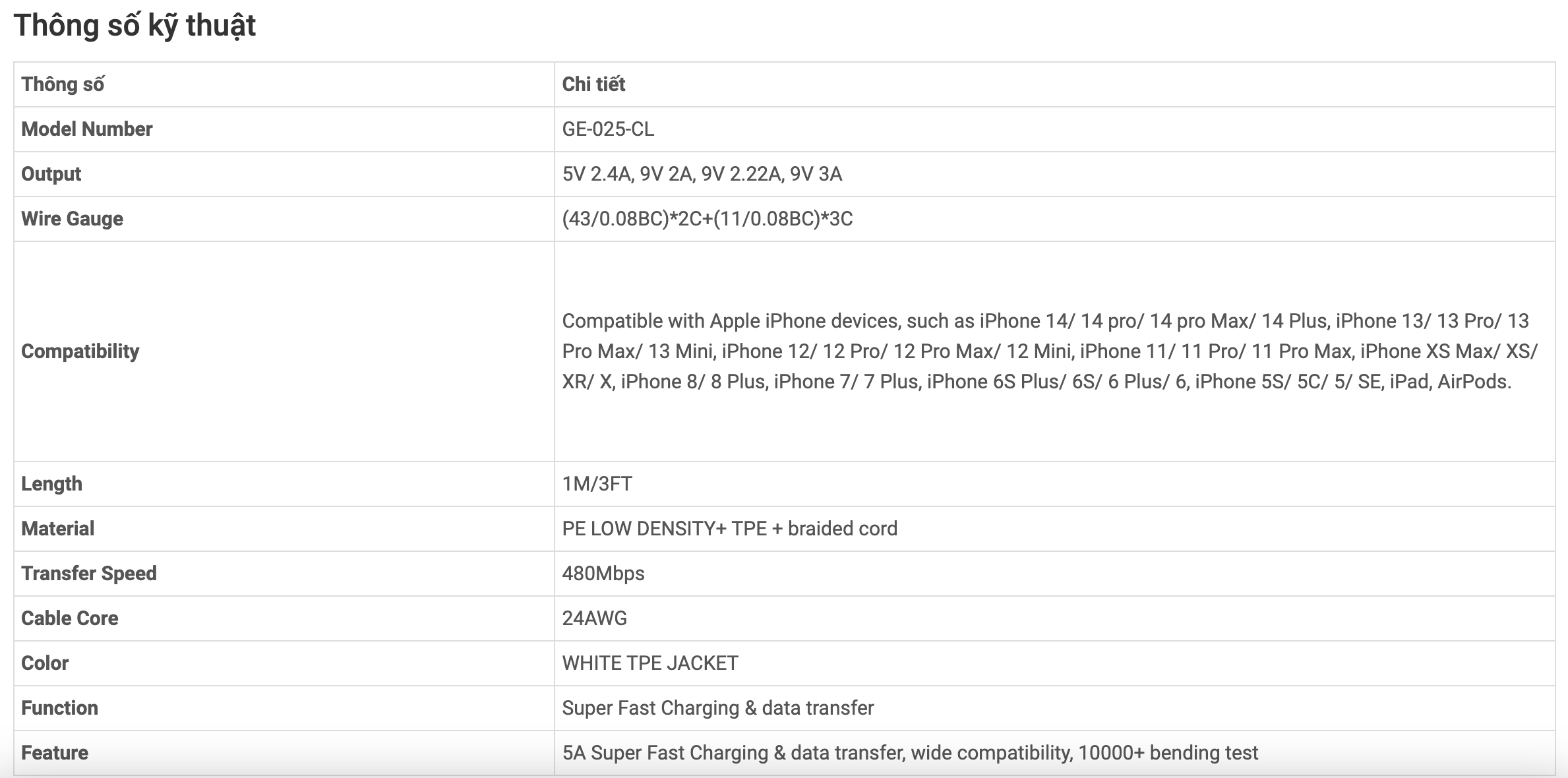Click the GE-025-CL model value
Image resolution: width=1568 pixels, height=778 pixels.
(608, 129)
